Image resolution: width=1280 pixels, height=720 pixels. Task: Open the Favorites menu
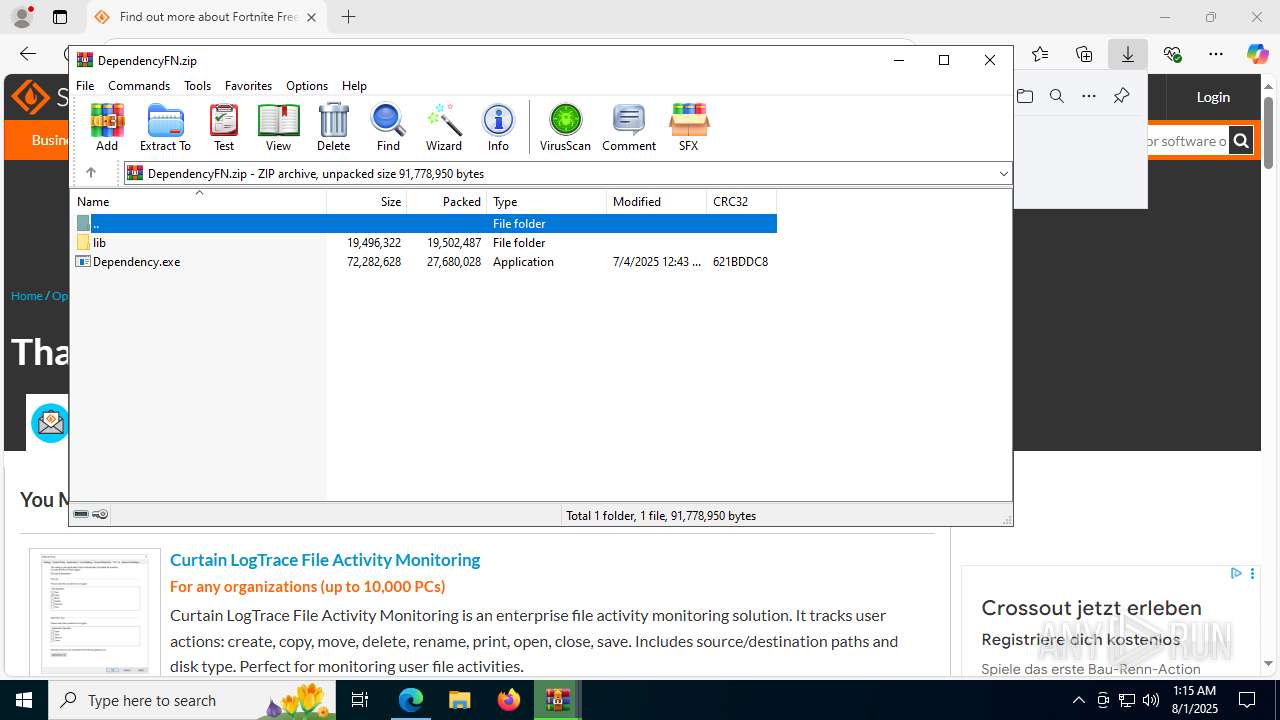248,86
